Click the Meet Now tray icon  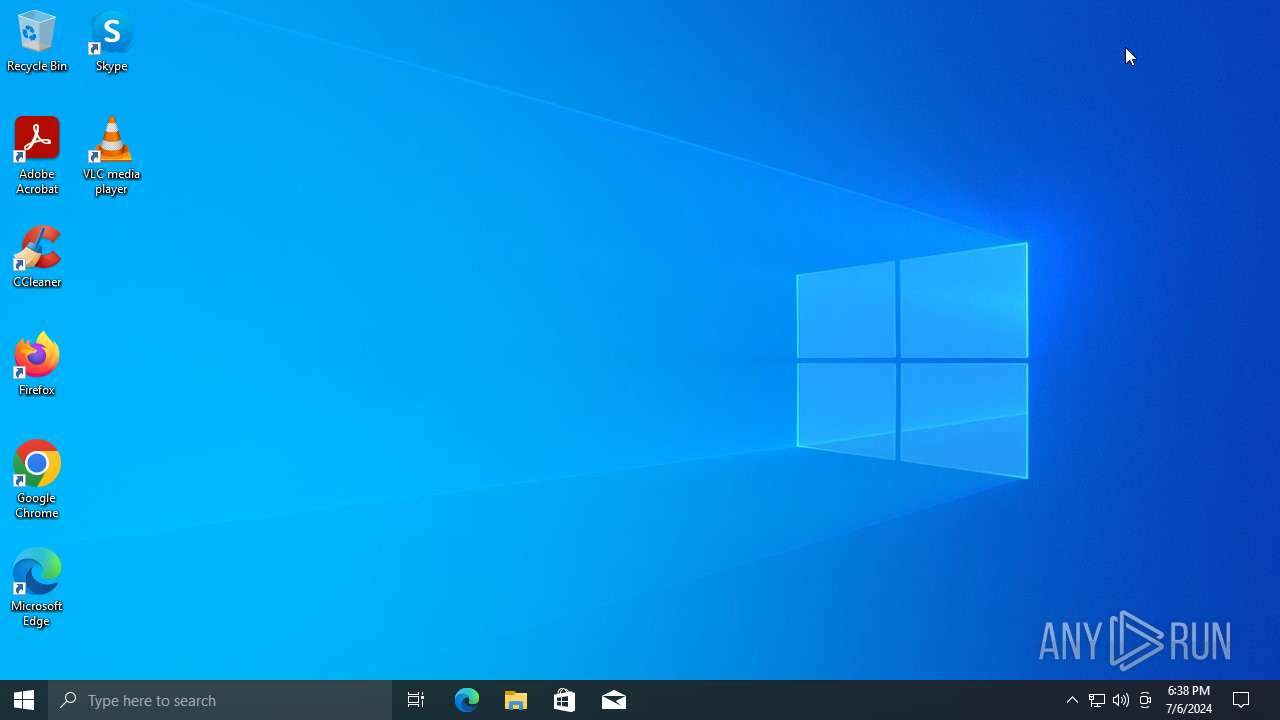(1145, 700)
